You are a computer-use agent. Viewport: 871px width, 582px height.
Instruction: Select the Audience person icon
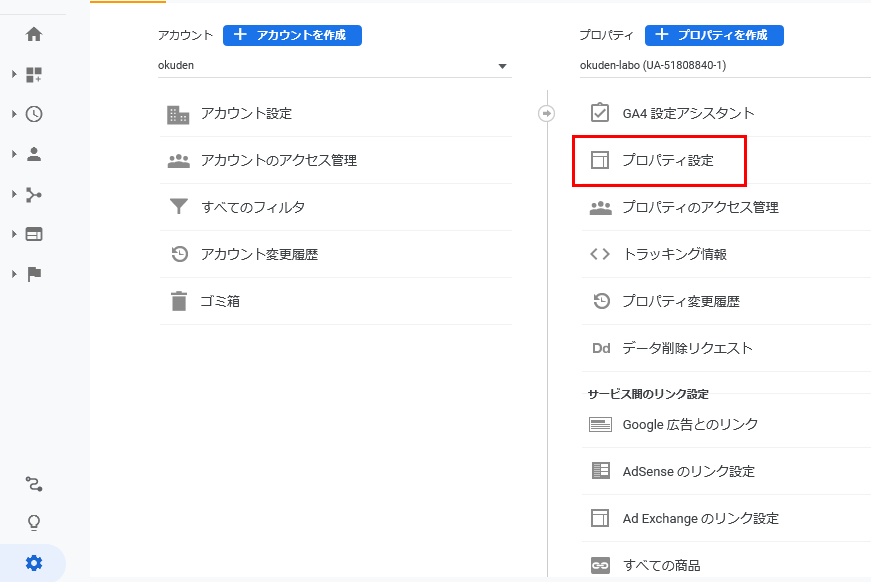34,154
